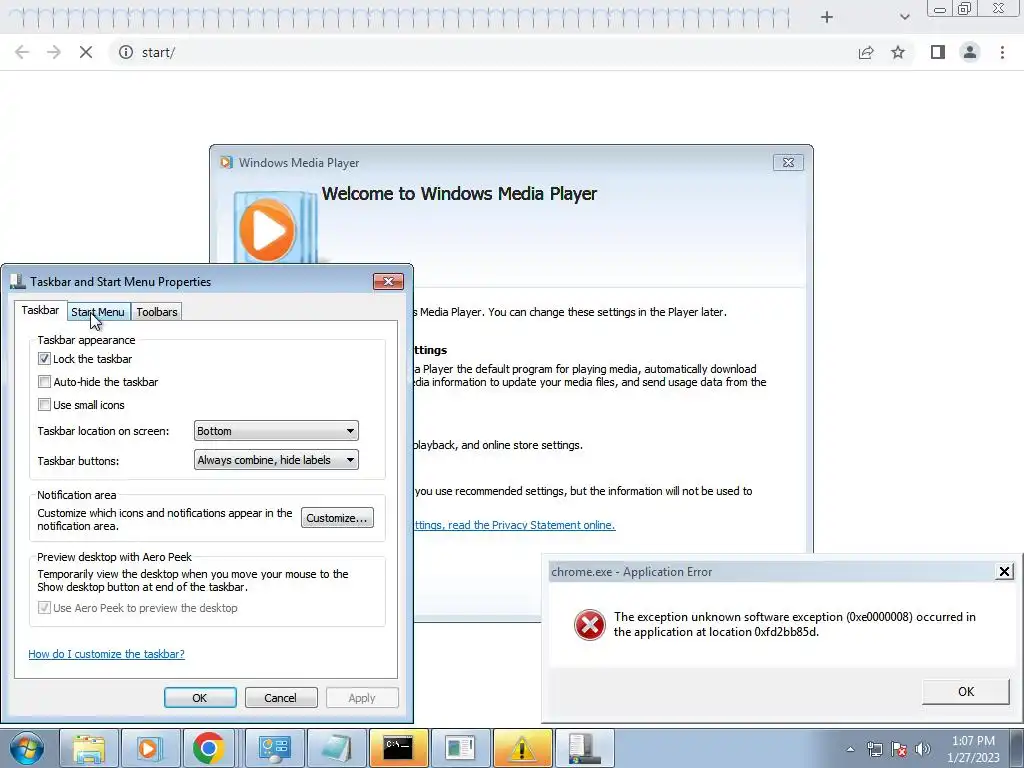Open the Windows Start button
1024x768 pixels.
coord(27,748)
